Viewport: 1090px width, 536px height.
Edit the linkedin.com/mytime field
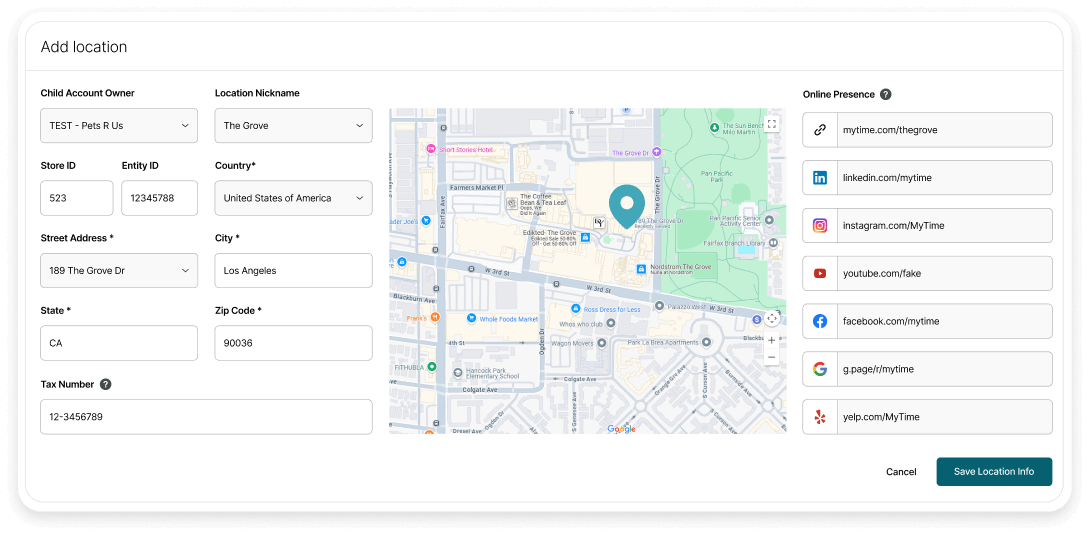click(x=944, y=178)
